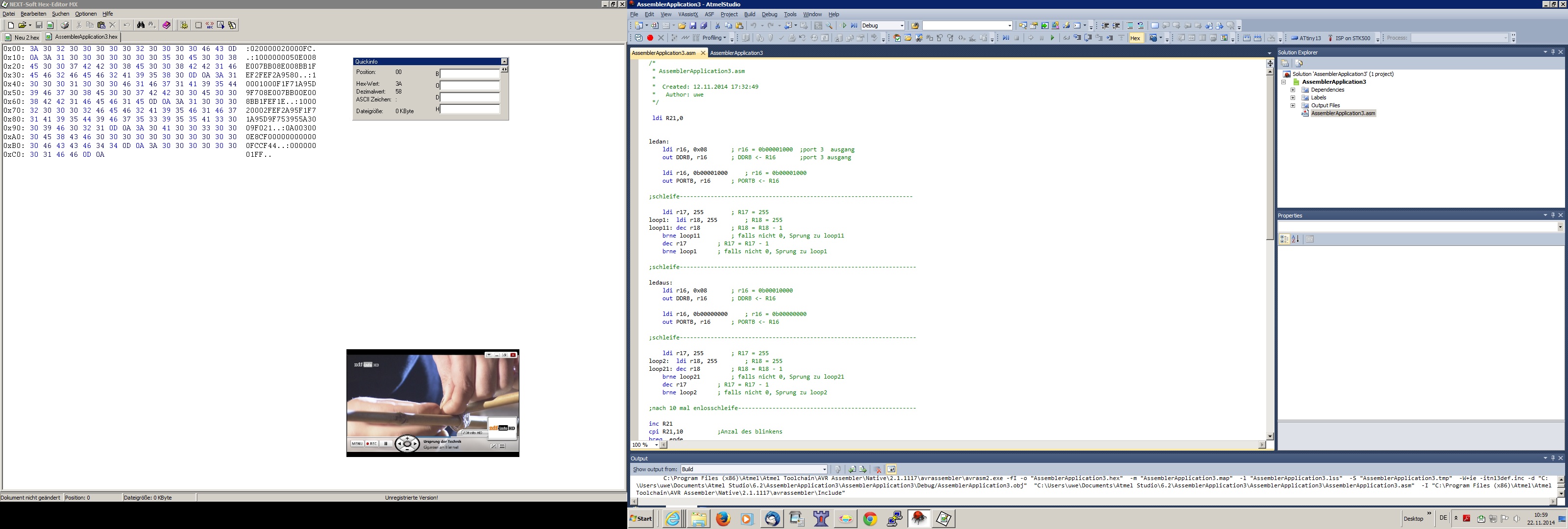This screenshot has width=1568, height=529.
Task: Click the Undo icon in Hex-Editor toolbar
Action: coord(126,25)
